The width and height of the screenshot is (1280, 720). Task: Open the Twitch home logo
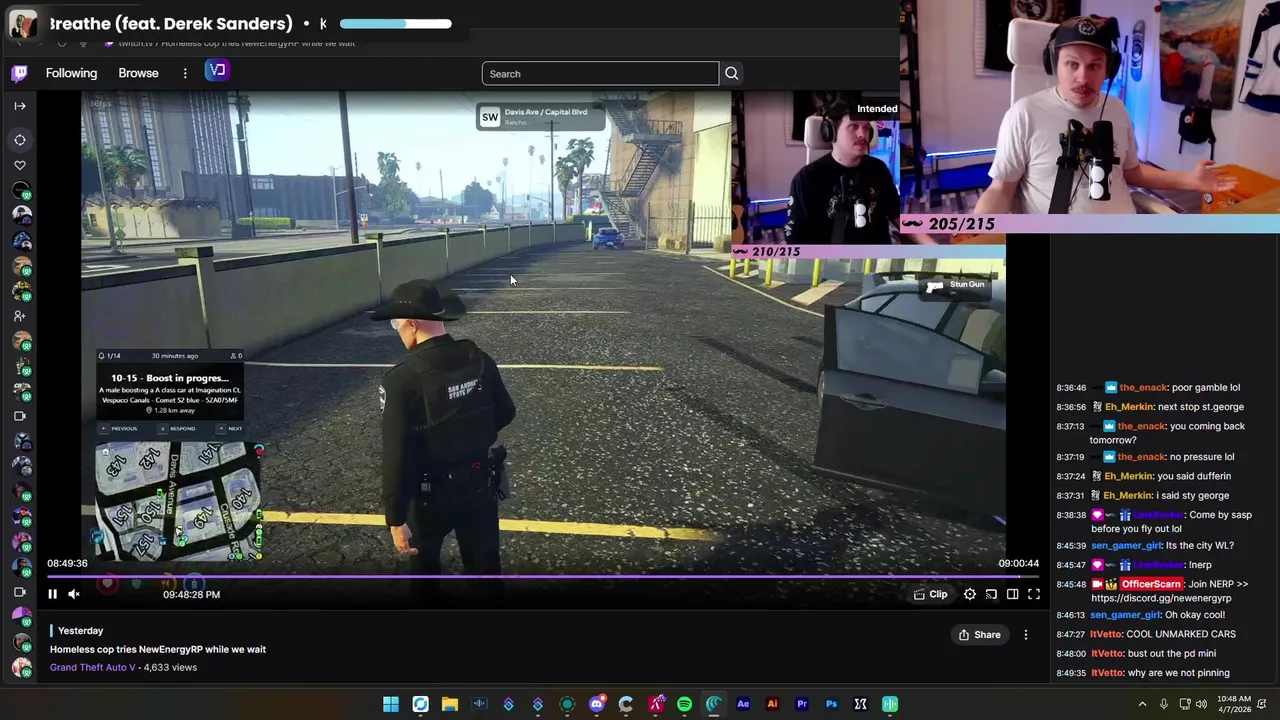pos(19,73)
